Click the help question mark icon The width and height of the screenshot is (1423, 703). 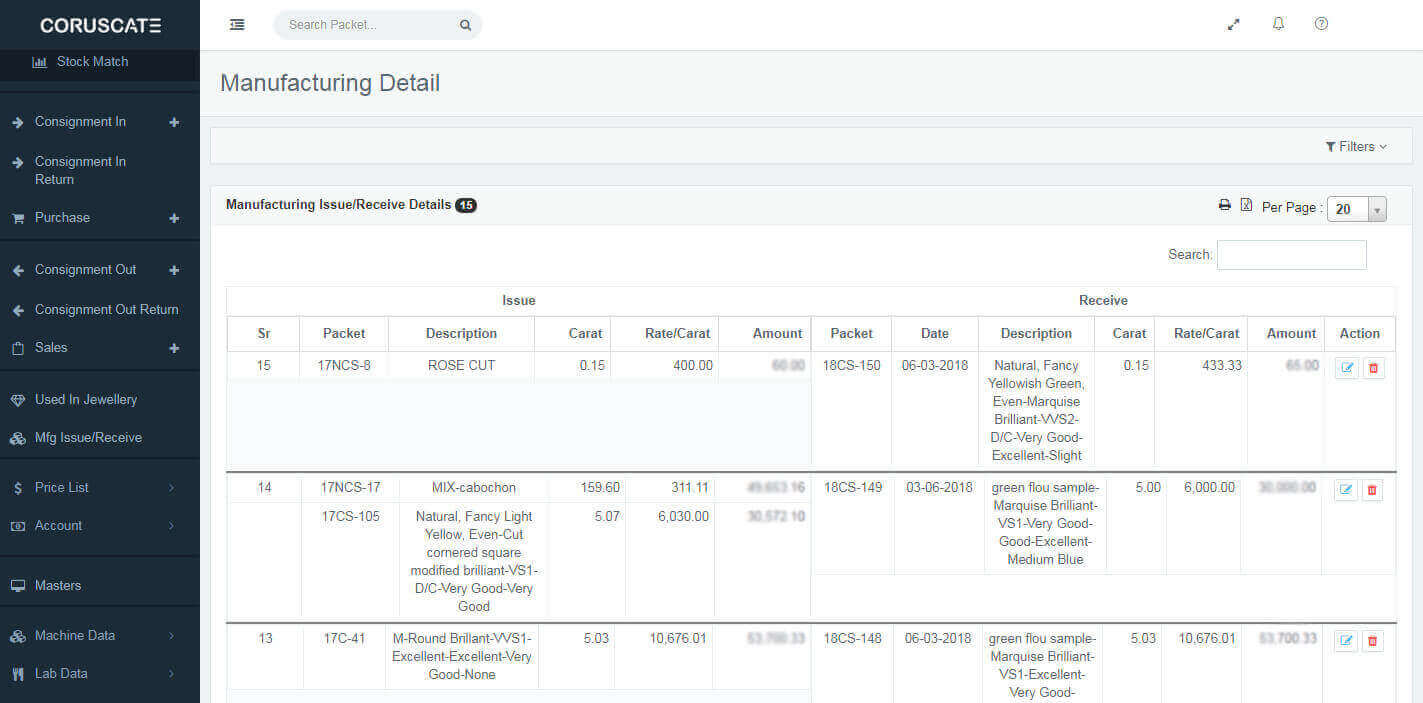tap(1321, 24)
